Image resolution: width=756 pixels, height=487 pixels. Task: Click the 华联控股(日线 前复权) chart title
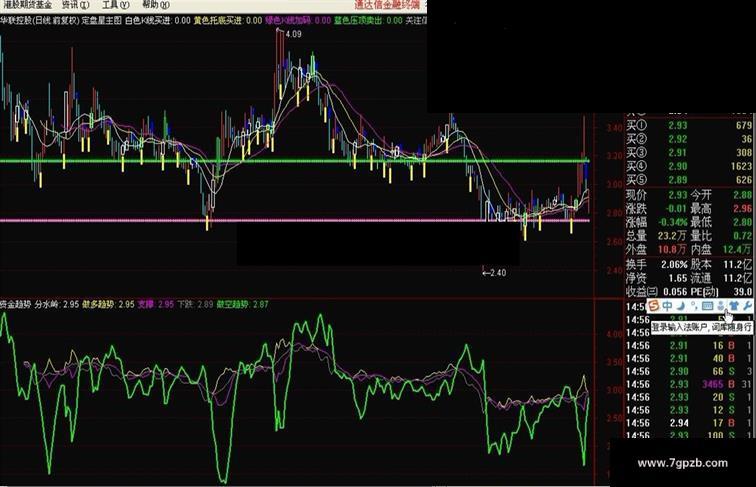40,20
